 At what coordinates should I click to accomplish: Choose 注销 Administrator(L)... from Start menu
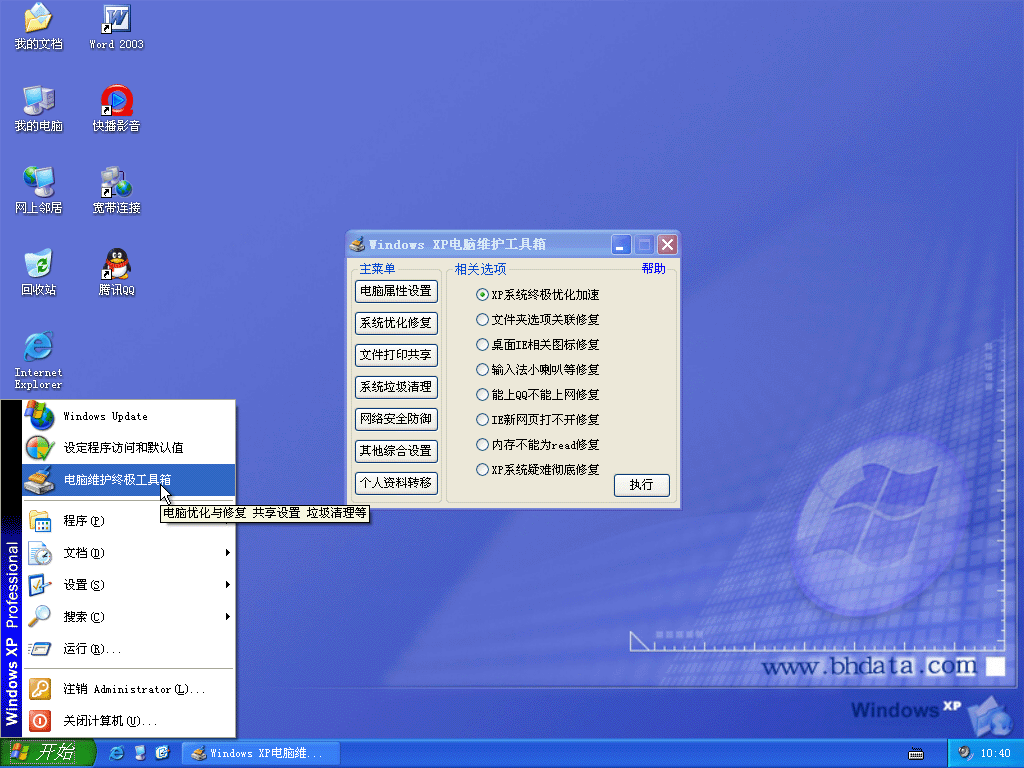[x=129, y=689]
